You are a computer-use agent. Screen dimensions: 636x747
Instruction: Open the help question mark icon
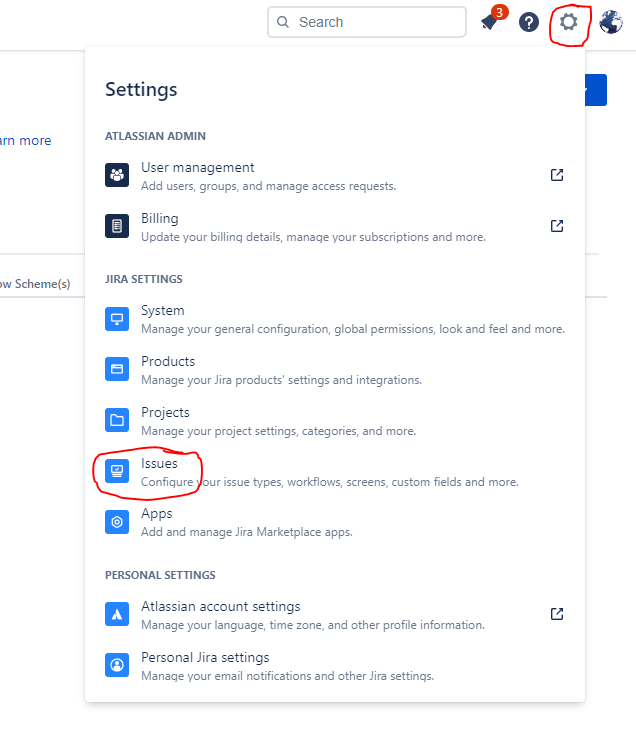click(x=529, y=22)
